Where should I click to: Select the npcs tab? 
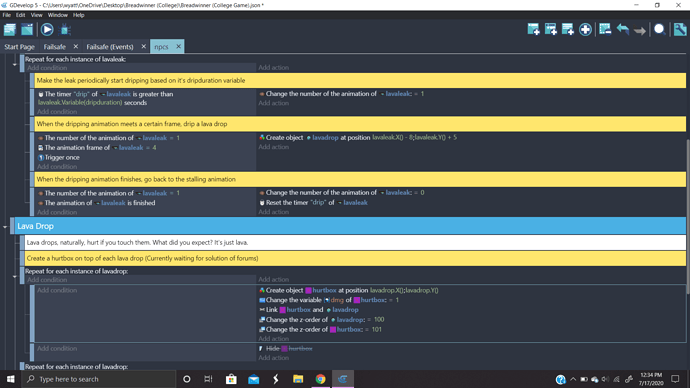point(161,47)
